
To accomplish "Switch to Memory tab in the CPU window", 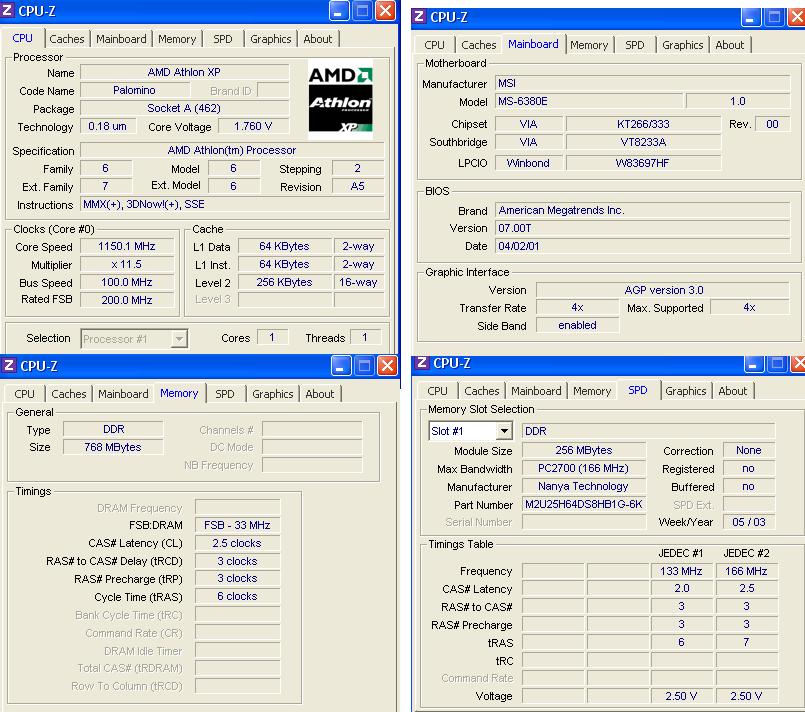I will tap(177, 39).
